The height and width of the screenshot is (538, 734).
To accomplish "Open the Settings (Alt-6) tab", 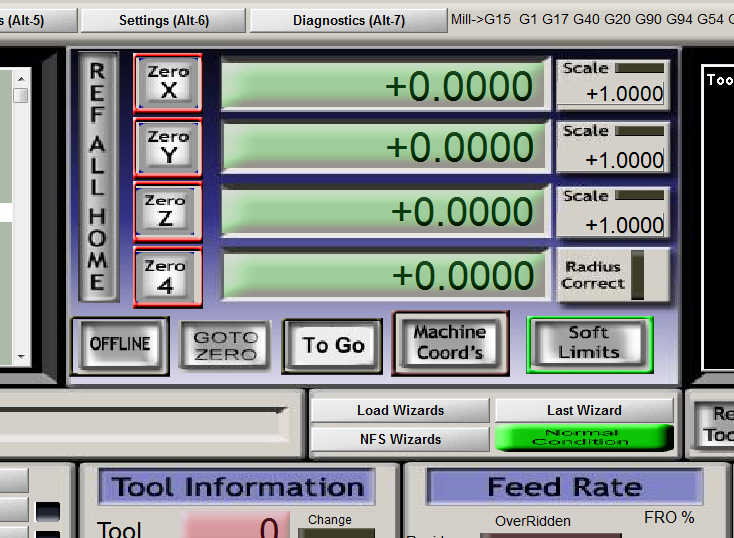I will pos(163,21).
